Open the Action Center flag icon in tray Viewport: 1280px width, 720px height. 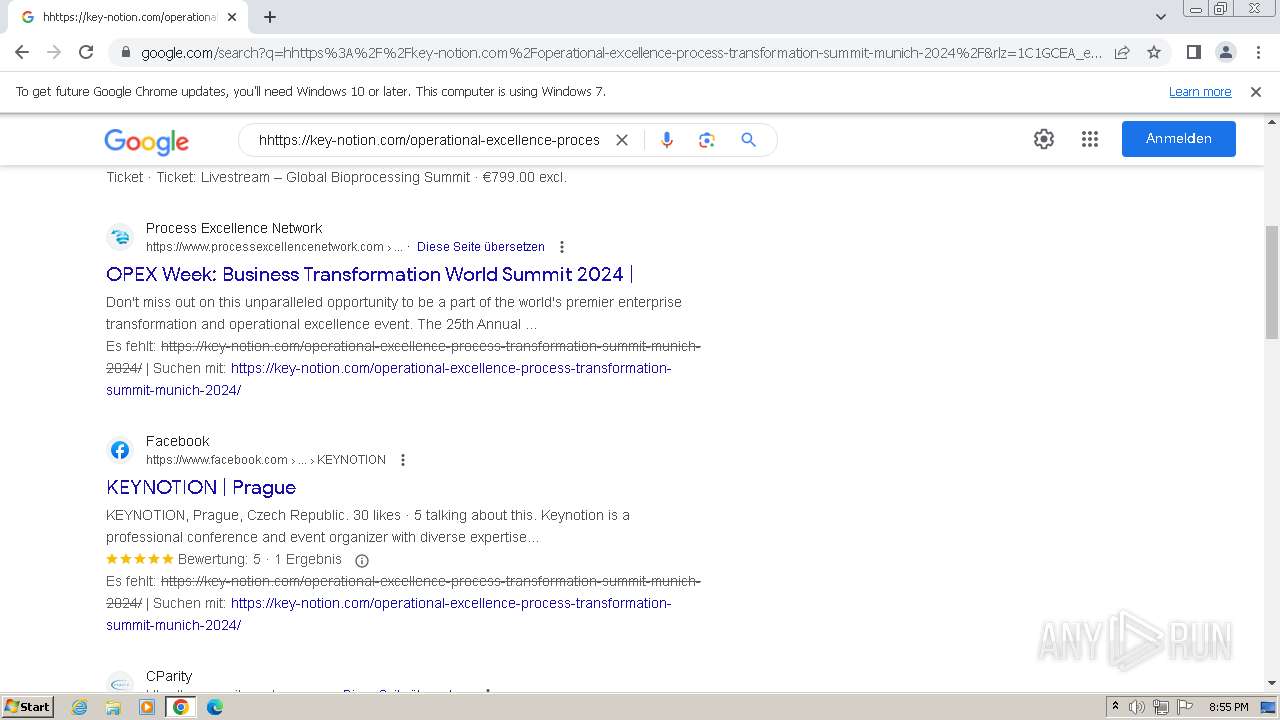point(1185,707)
